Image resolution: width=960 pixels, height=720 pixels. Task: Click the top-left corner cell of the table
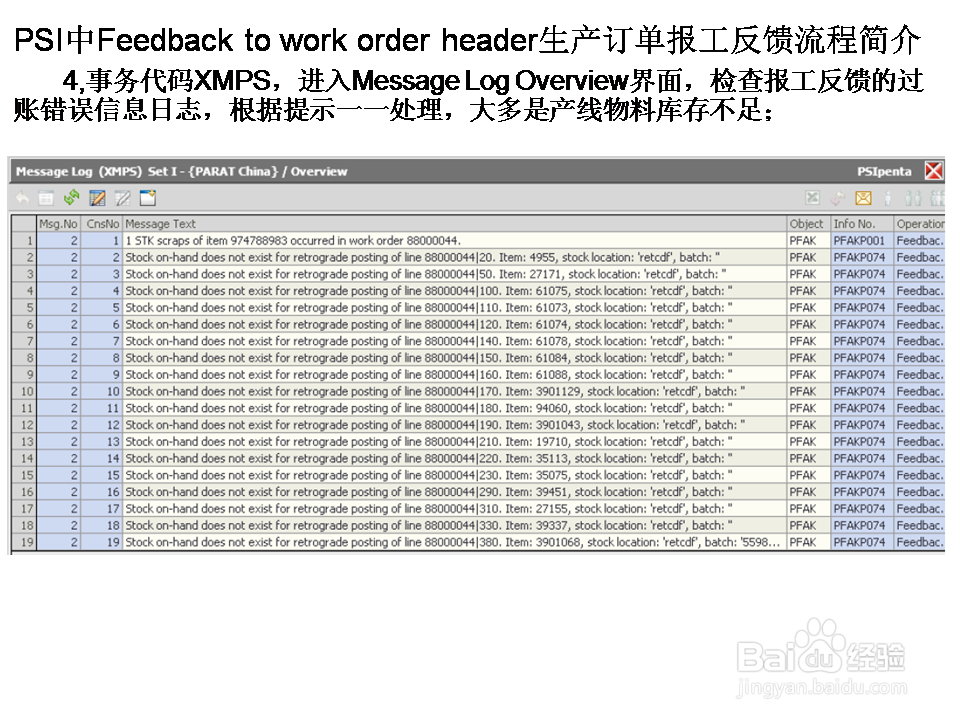coord(24,224)
